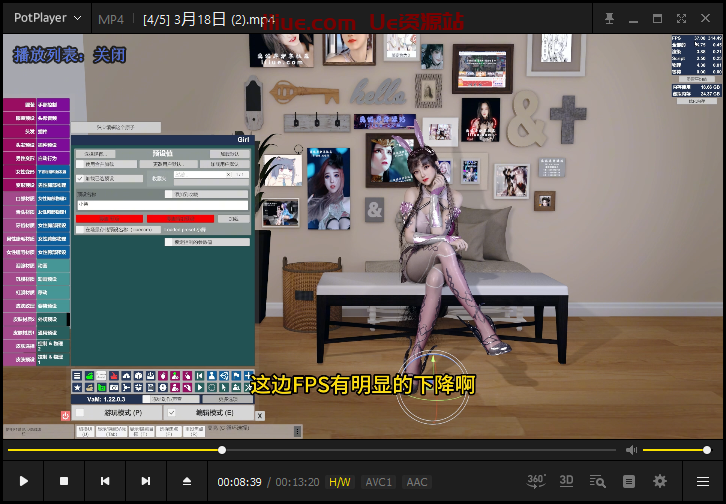Toggle 3D video mode
This screenshot has width=726, height=504.
point(566,481)
